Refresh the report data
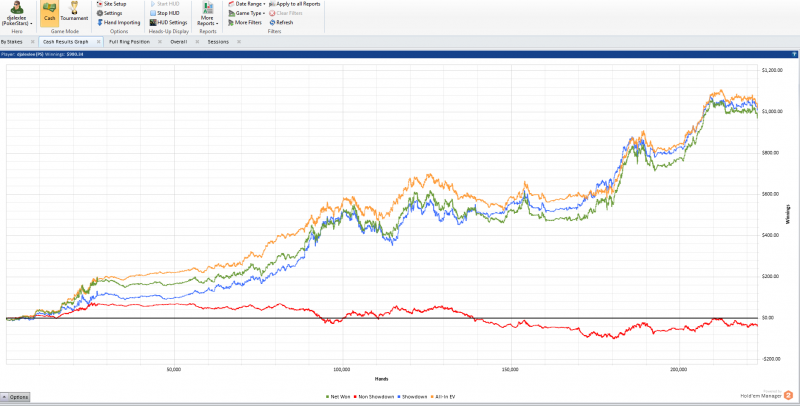The width and height of the screenshot is (800, 406). 284,22
